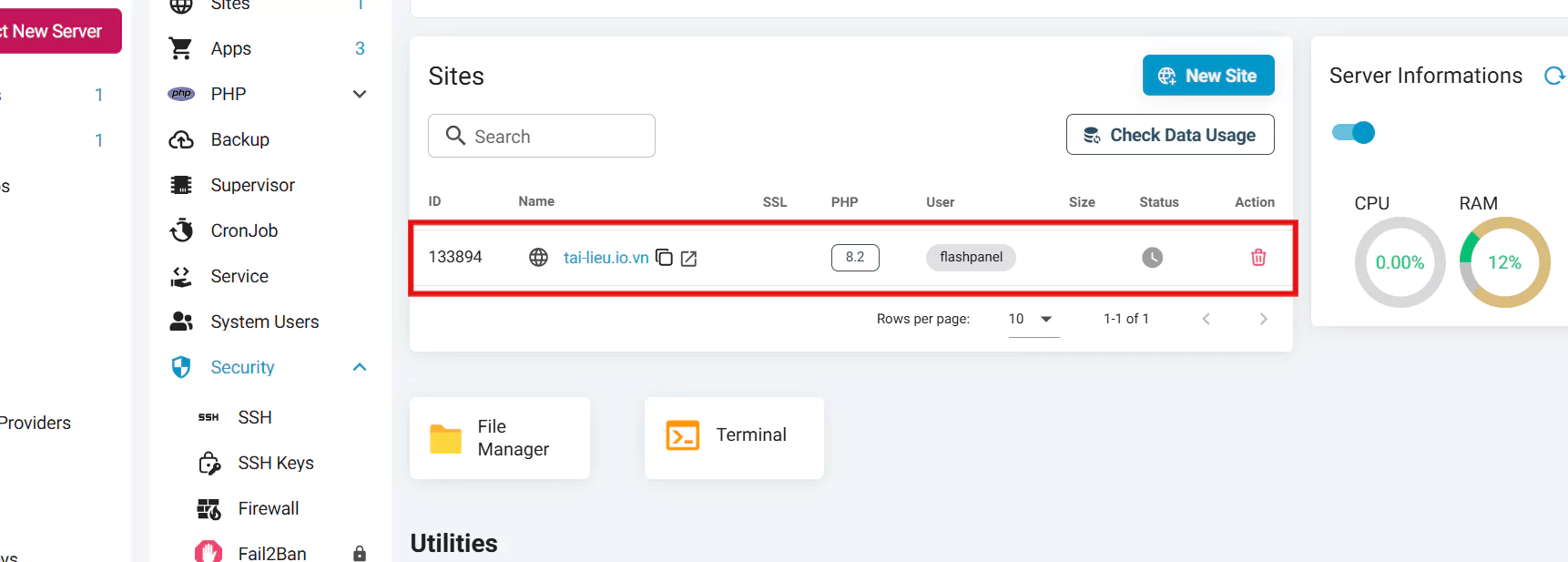Toggle the Server Informations switch
Image resolution: width=1568 pixels, height=562 pixels.
[x=1353, y=133]
